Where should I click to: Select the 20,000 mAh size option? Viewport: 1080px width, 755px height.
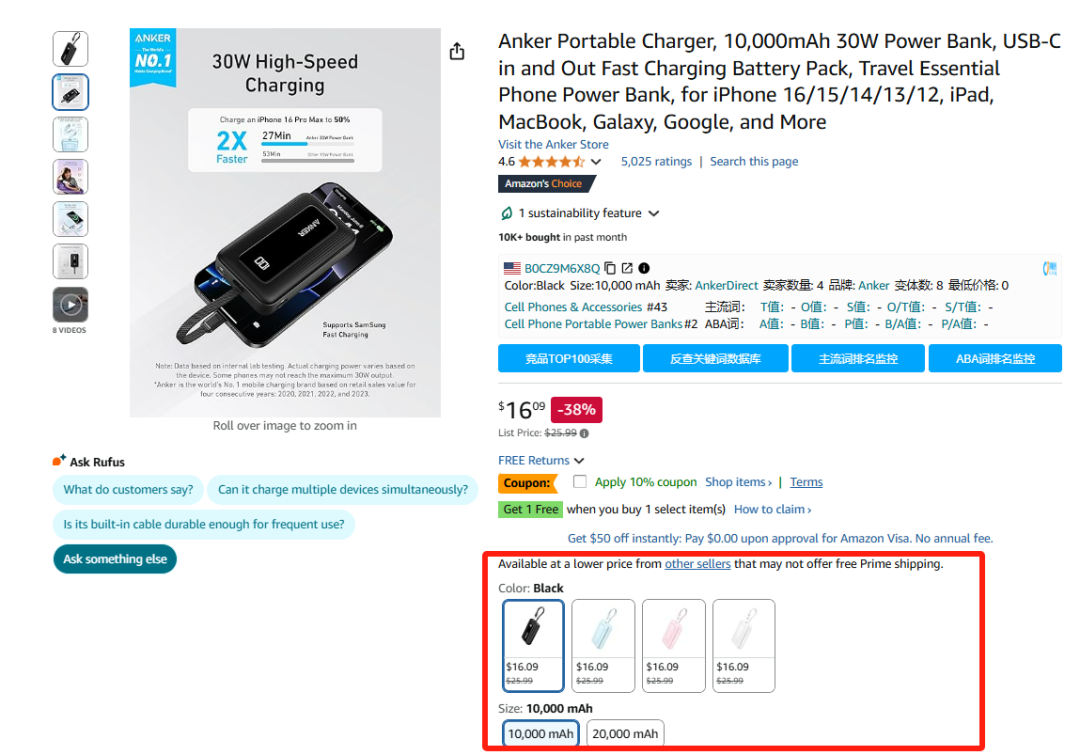pyautogui.click(x=625, y=734)
